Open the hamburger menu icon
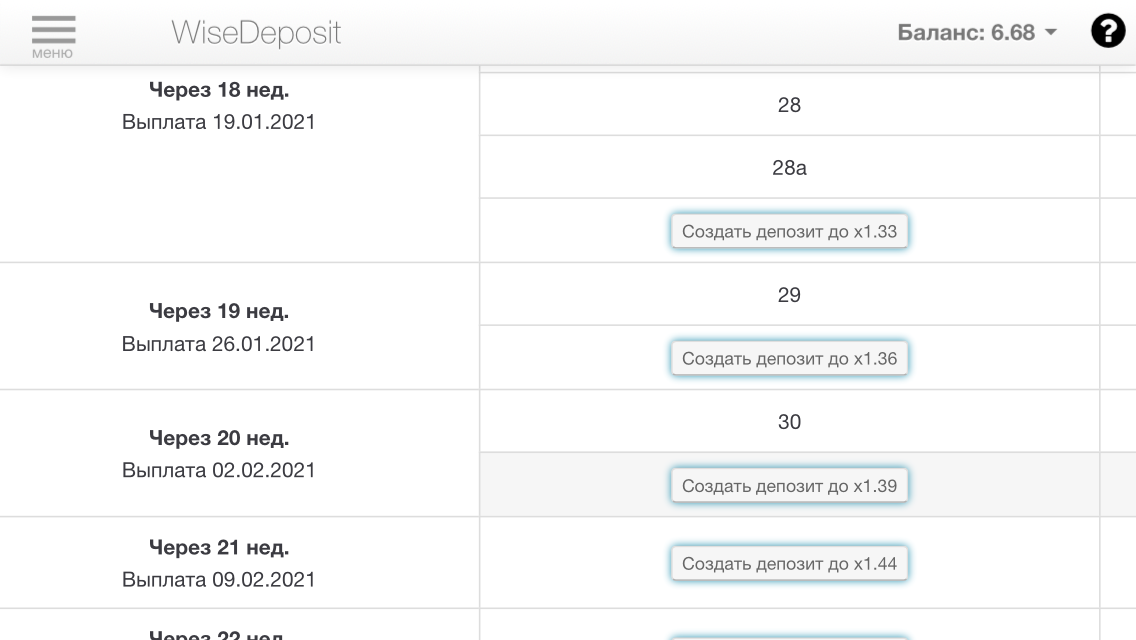This screenshot has width=1136, height=640. click(53, 34)
